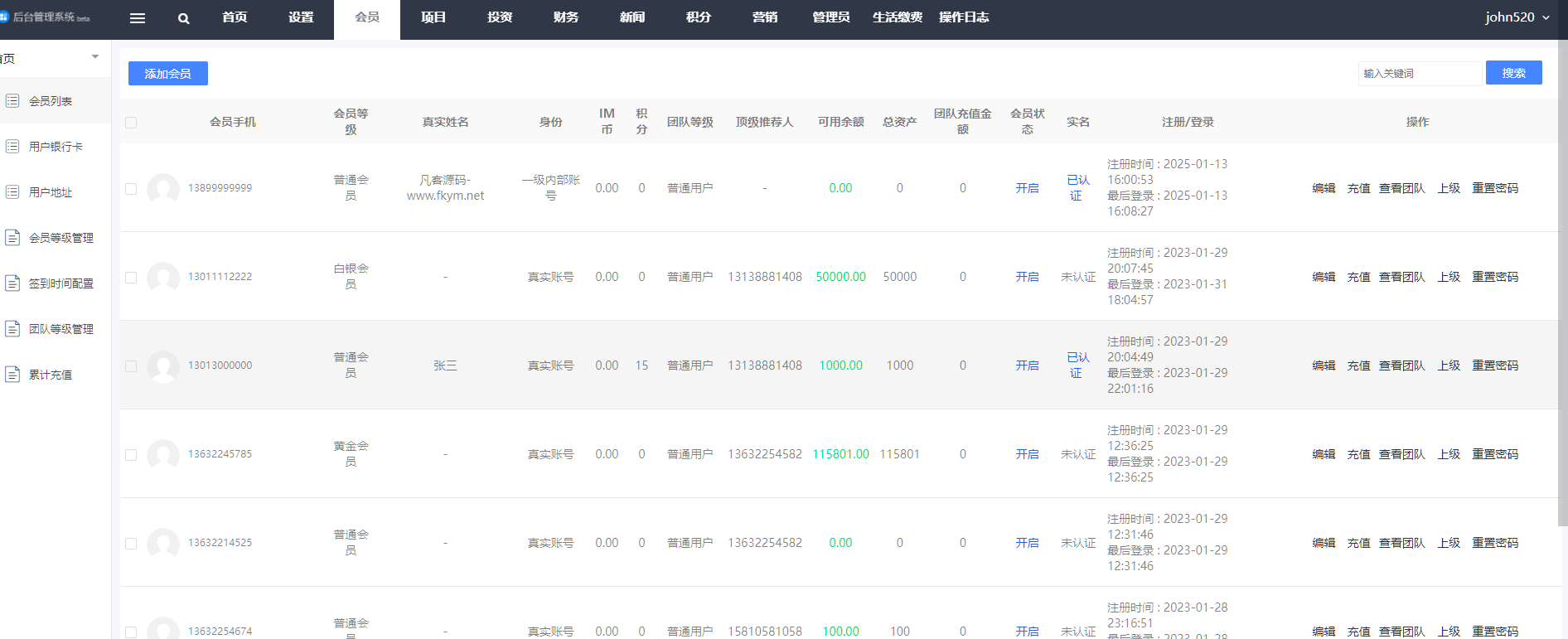Focus the keyword search input field
Screen dimensions: 1568x639
pyautogui.click(x=1419, y=74)
